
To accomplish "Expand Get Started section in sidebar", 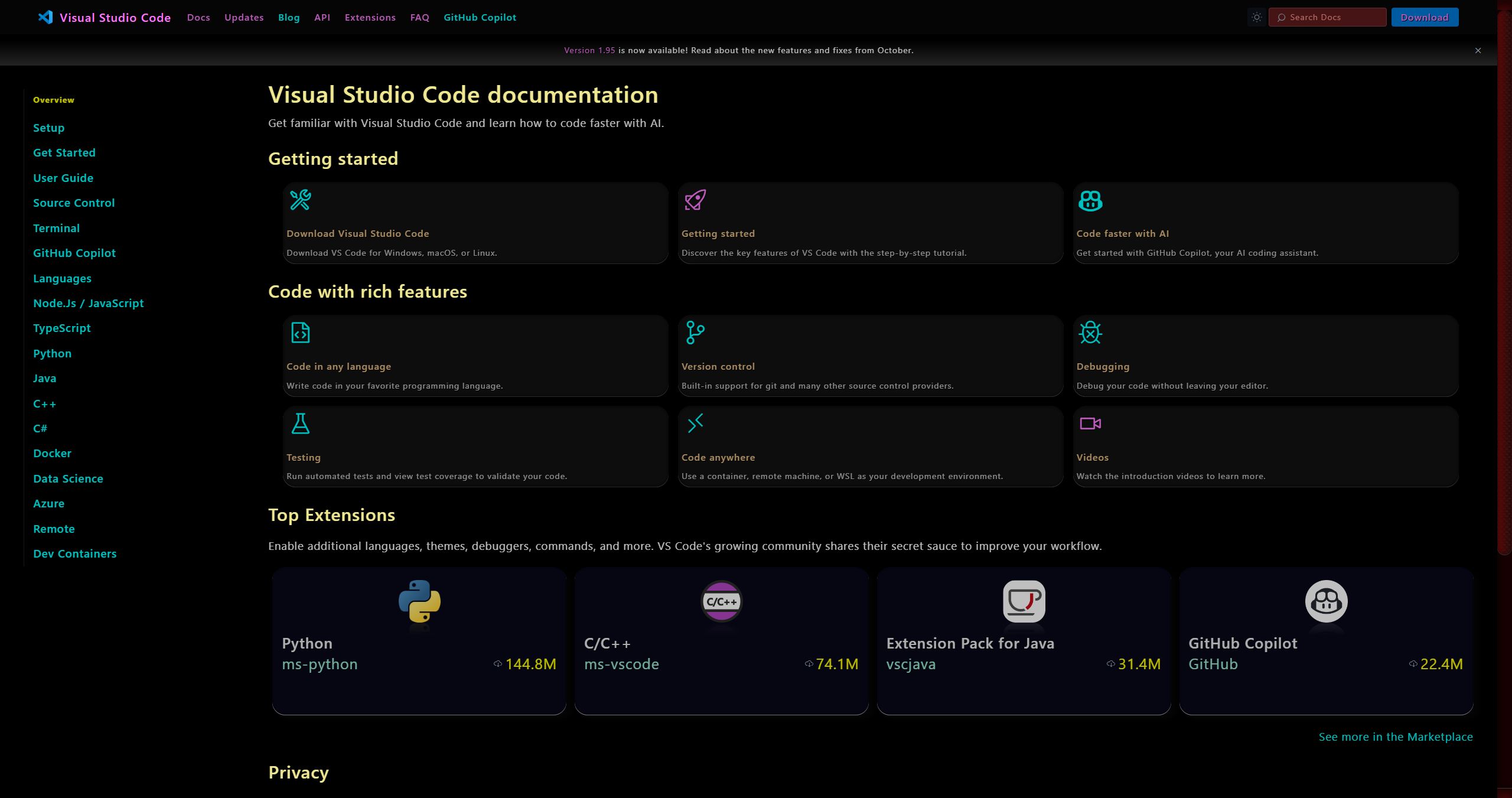I will pos(64,153).
